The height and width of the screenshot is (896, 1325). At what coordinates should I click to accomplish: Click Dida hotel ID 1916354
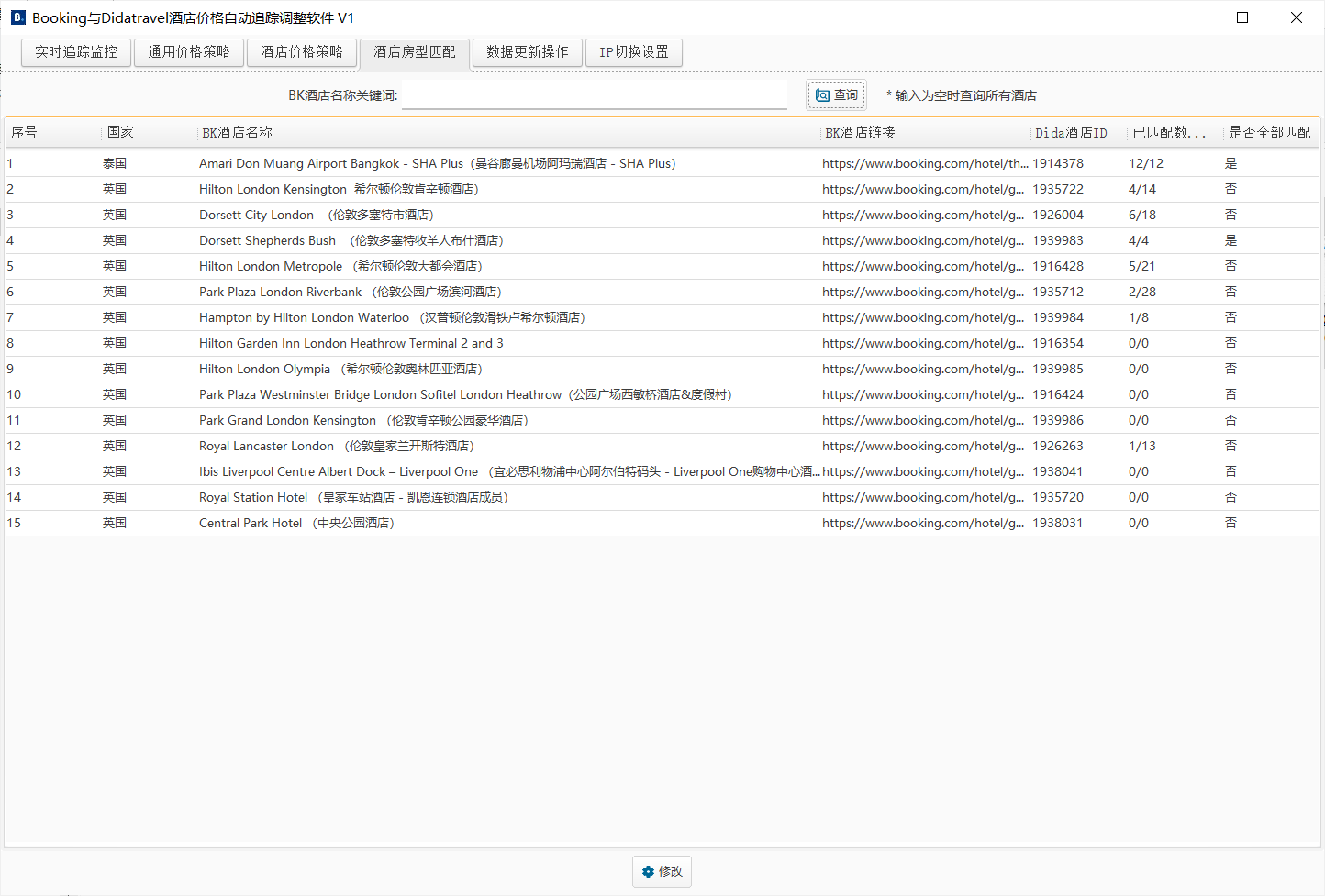point(1058,343)
